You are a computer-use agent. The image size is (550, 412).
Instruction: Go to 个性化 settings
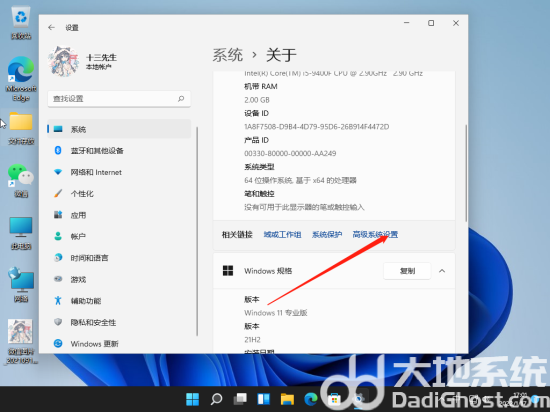tap(119, 194)
